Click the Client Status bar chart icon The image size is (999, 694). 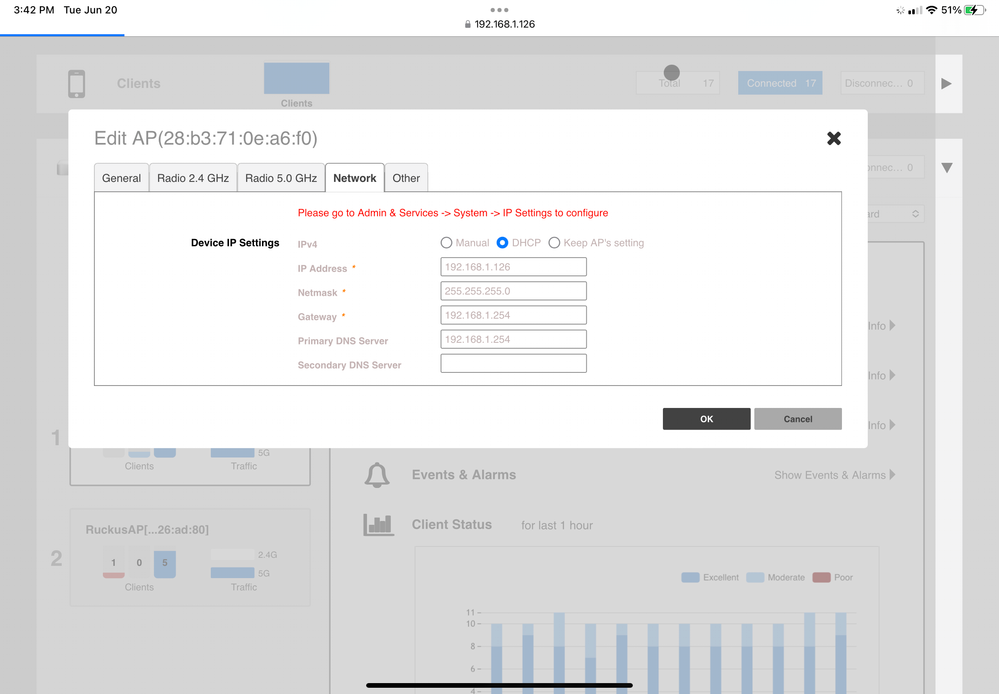coord(377,525)
